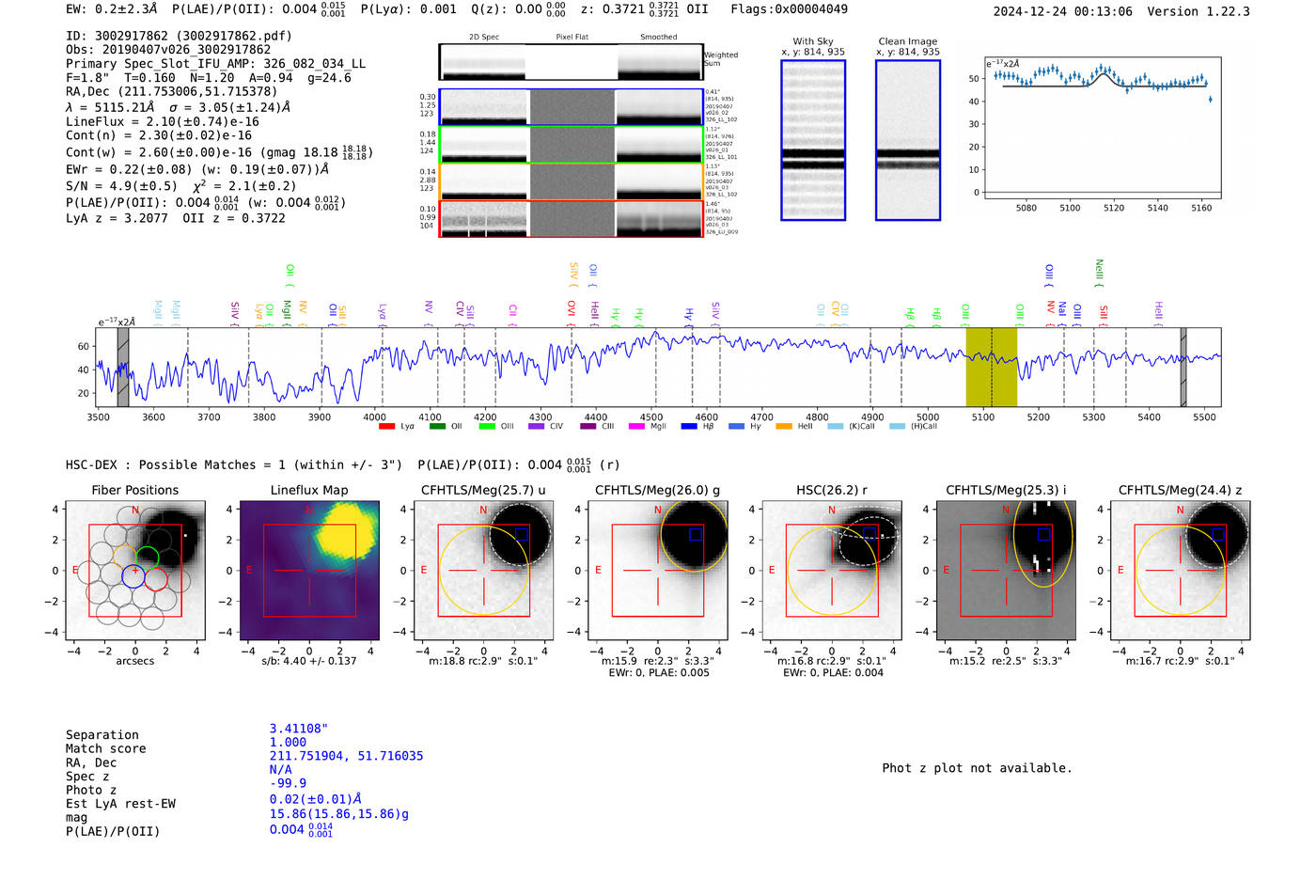
Task: Click the blue Hβ legend swatch
Action: pos(689,427)
